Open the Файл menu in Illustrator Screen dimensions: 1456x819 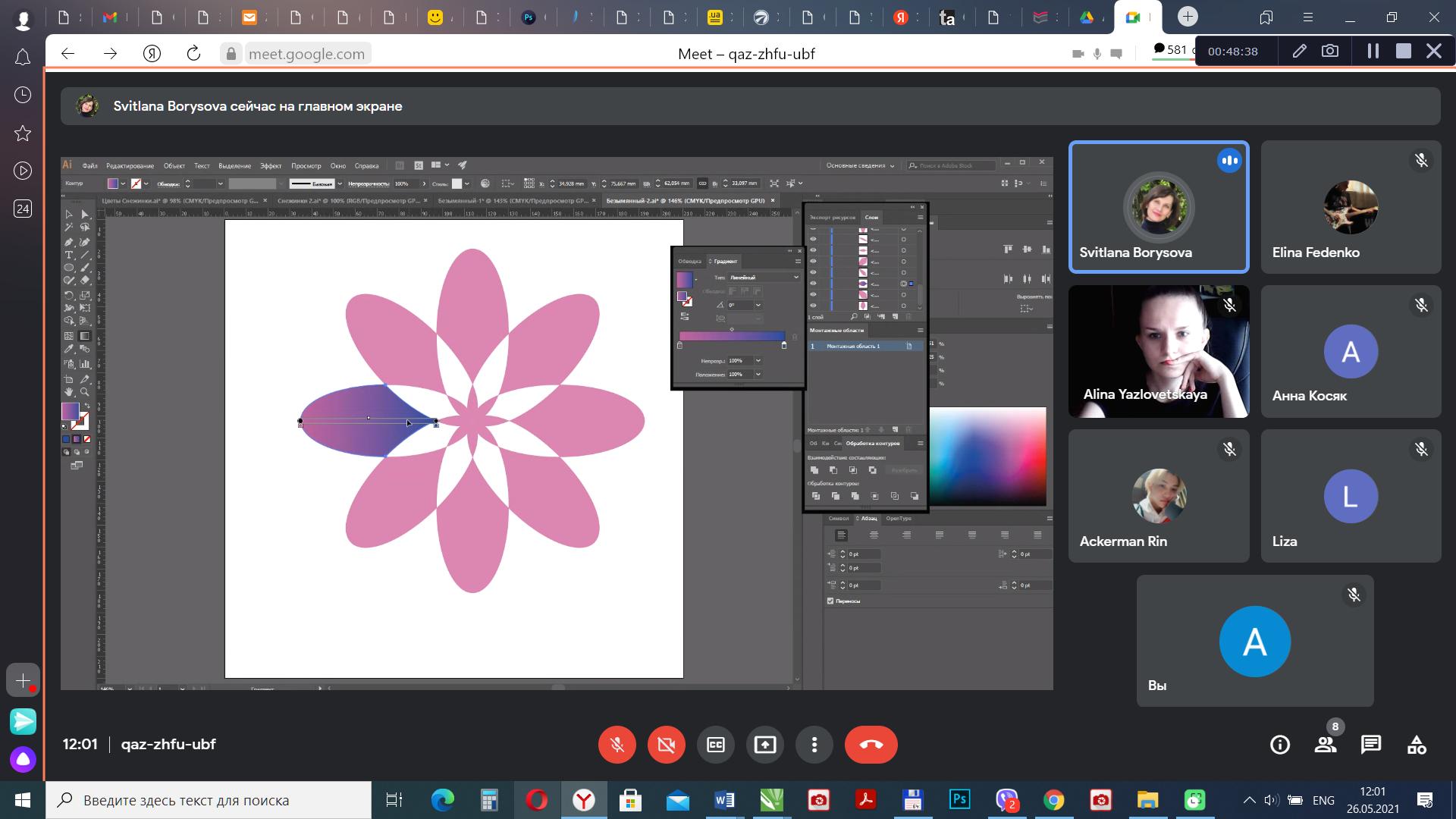point(89,165)
